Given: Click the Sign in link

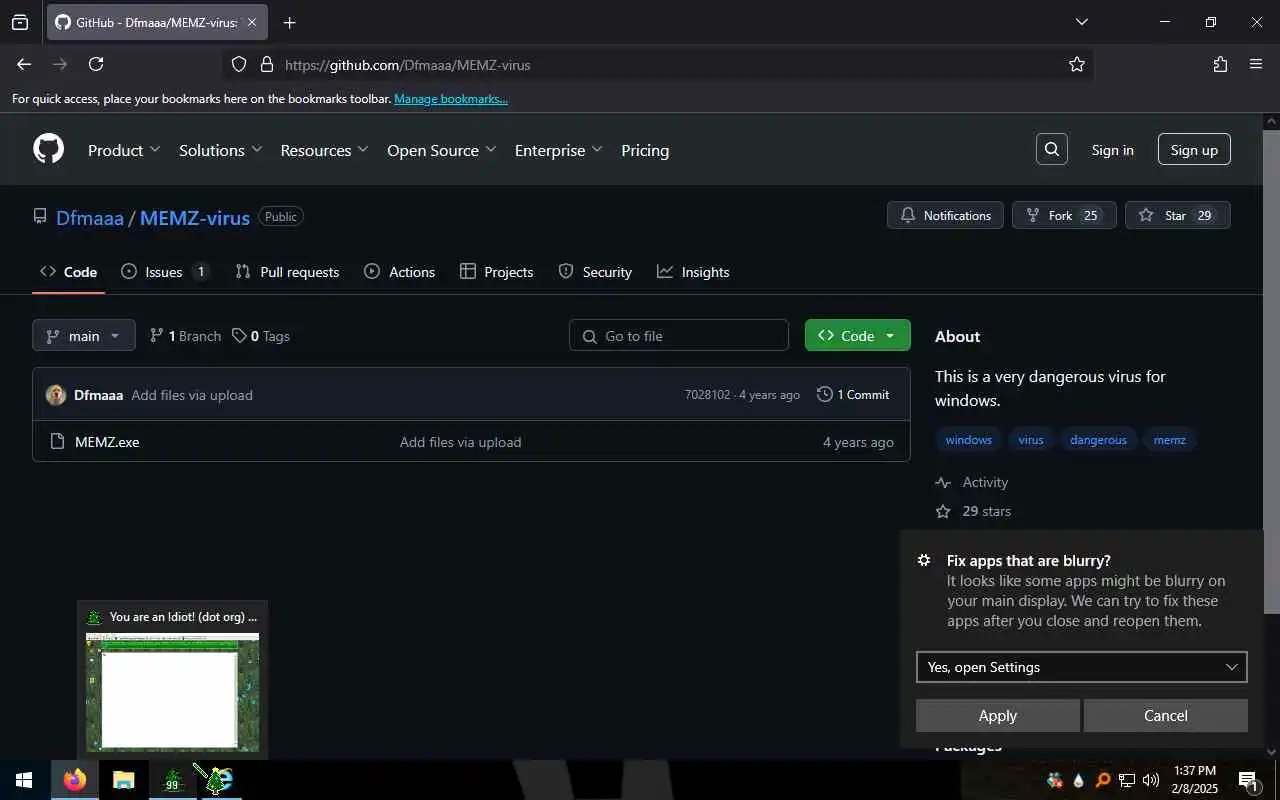Looking at the screenshot, I should [1112, 150].
